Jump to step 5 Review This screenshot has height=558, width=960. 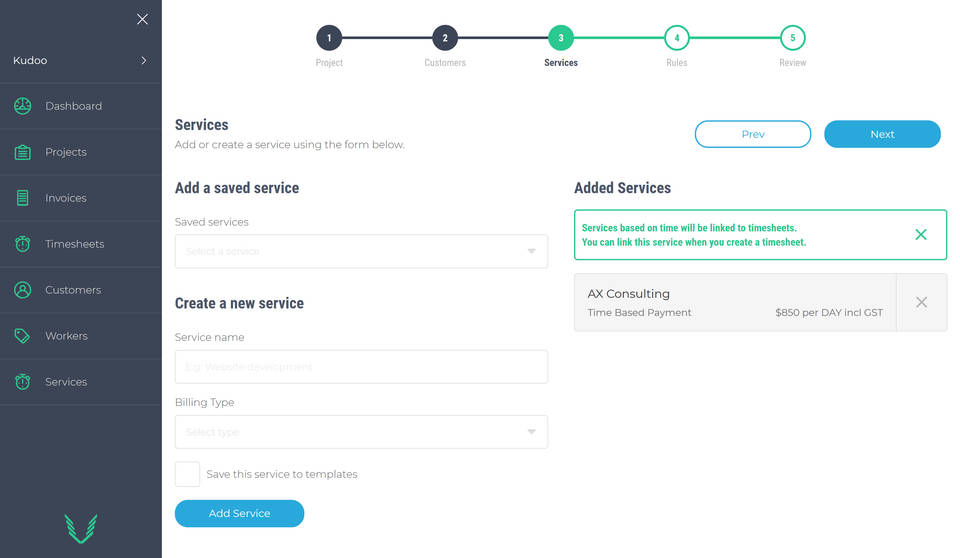[793, 39]
